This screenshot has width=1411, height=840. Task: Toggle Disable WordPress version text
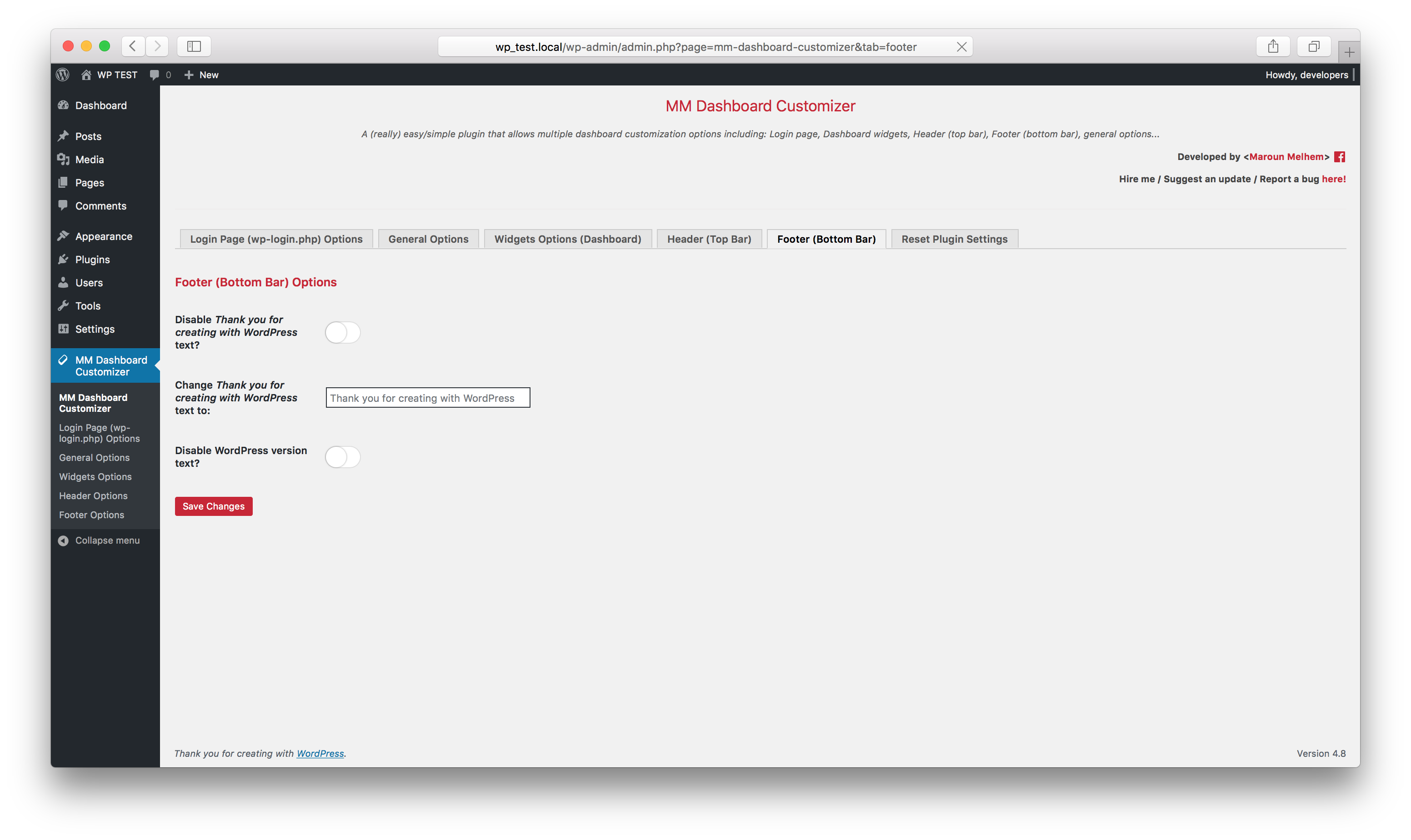pos(342,457)
